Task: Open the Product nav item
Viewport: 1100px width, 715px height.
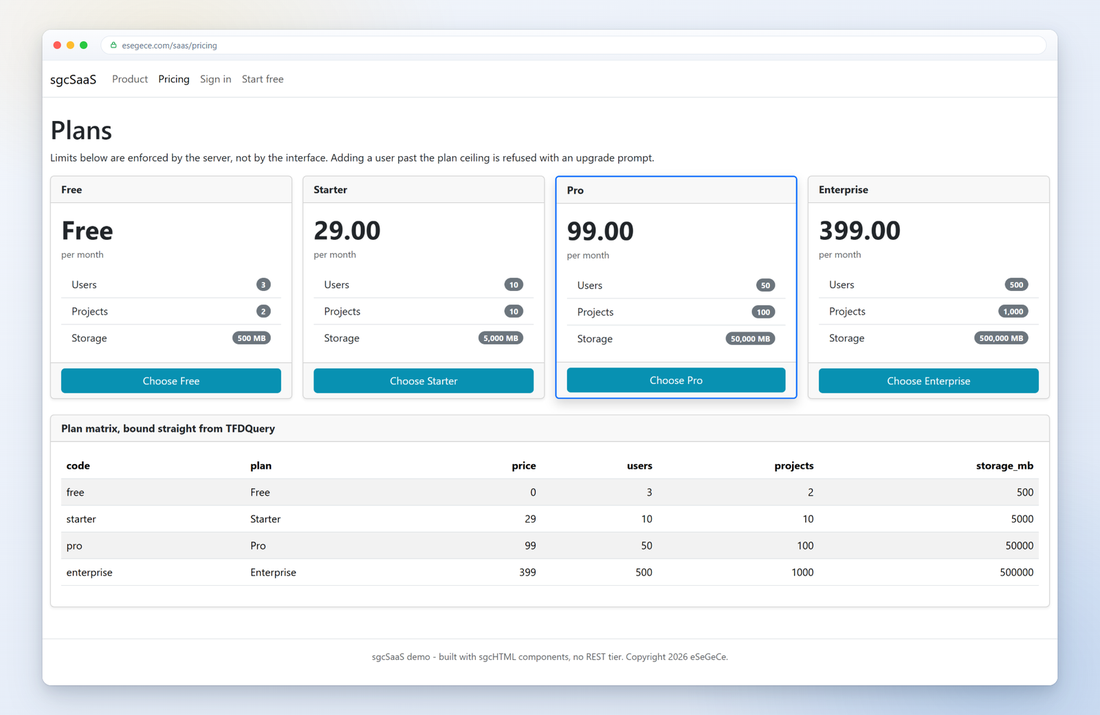Action: pos(130,79)
